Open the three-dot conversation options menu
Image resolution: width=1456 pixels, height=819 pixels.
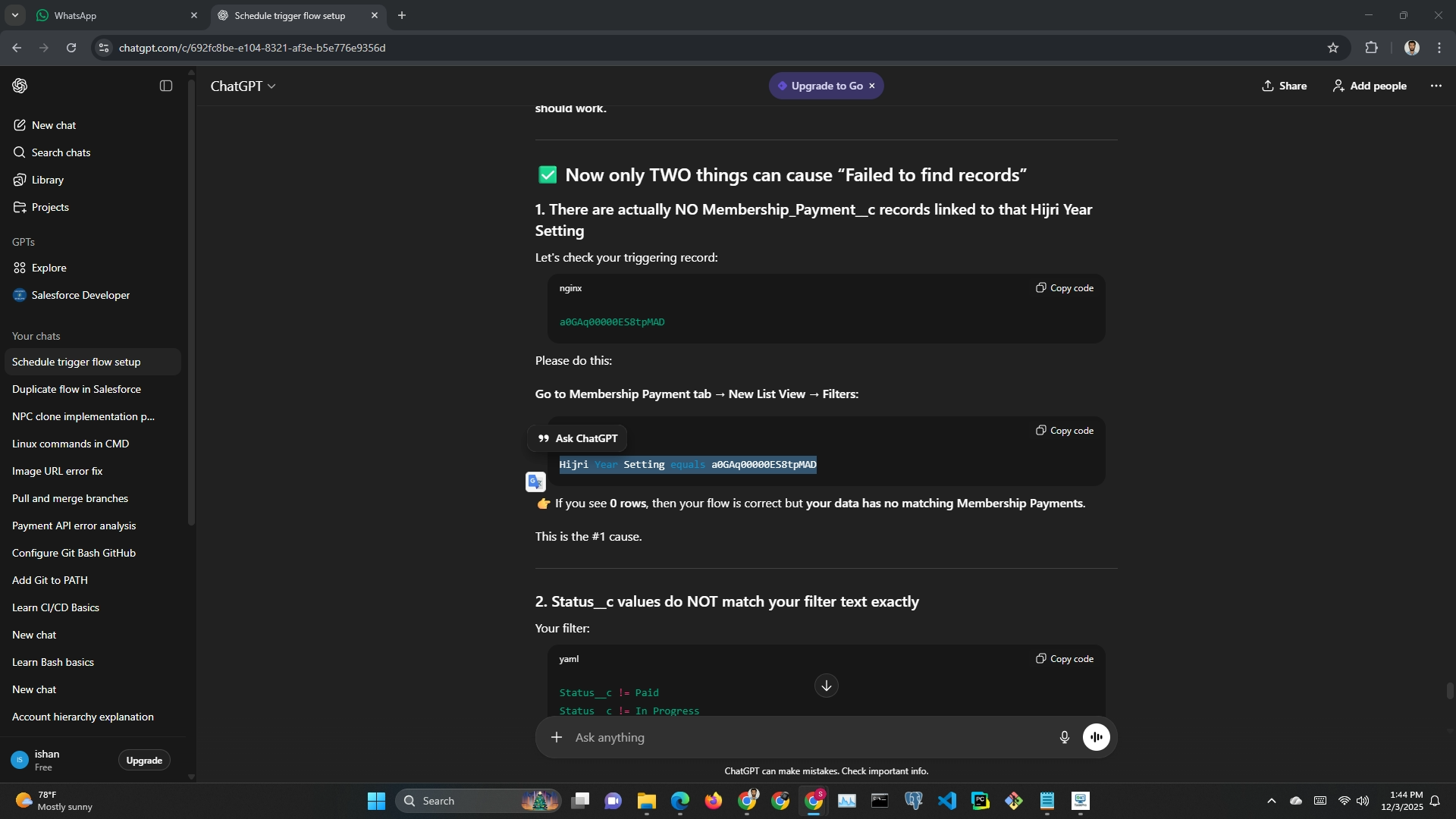pos(1436,86)
